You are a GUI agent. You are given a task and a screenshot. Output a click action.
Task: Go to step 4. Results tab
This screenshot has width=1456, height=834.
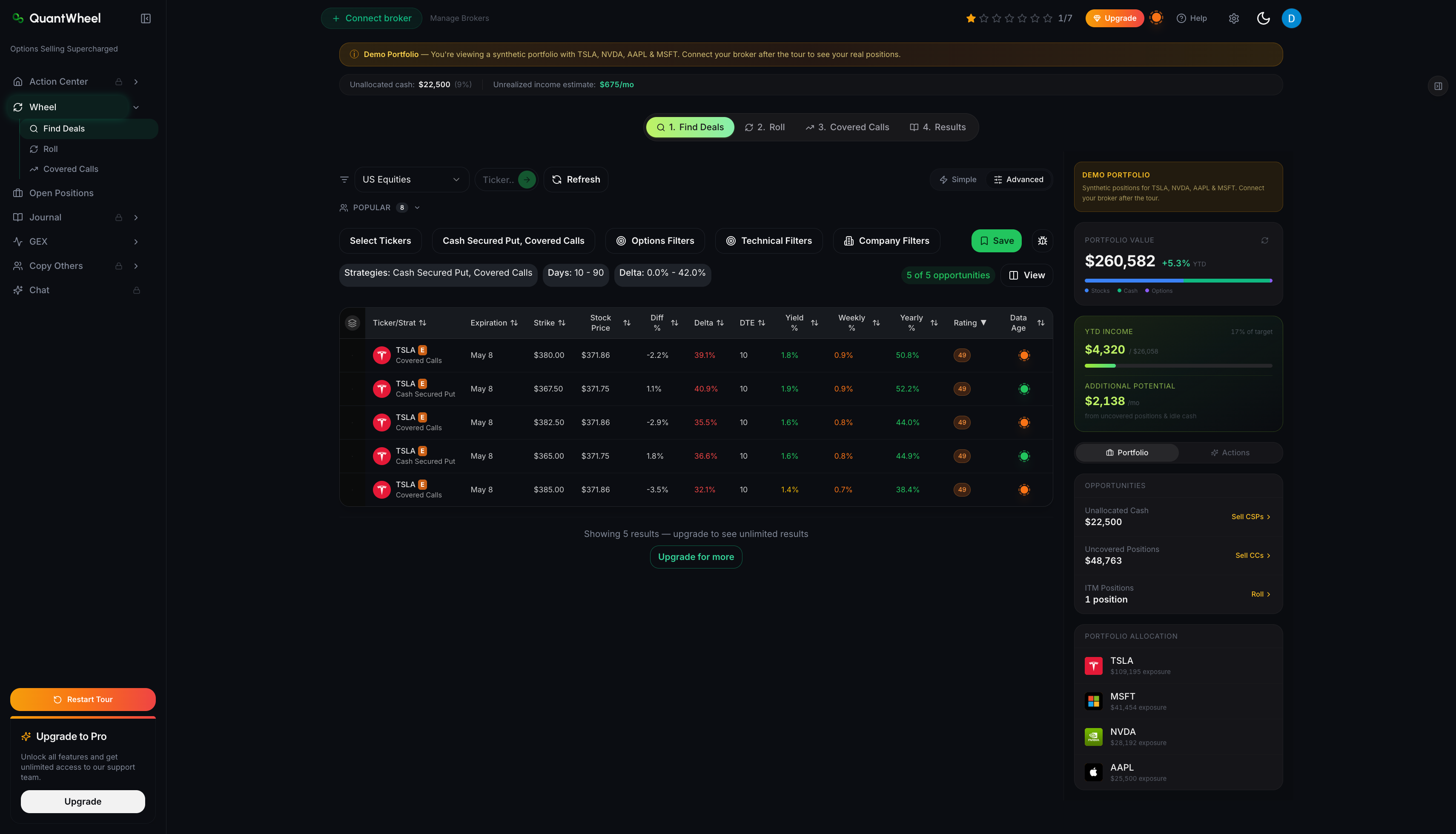coord(937,127)
